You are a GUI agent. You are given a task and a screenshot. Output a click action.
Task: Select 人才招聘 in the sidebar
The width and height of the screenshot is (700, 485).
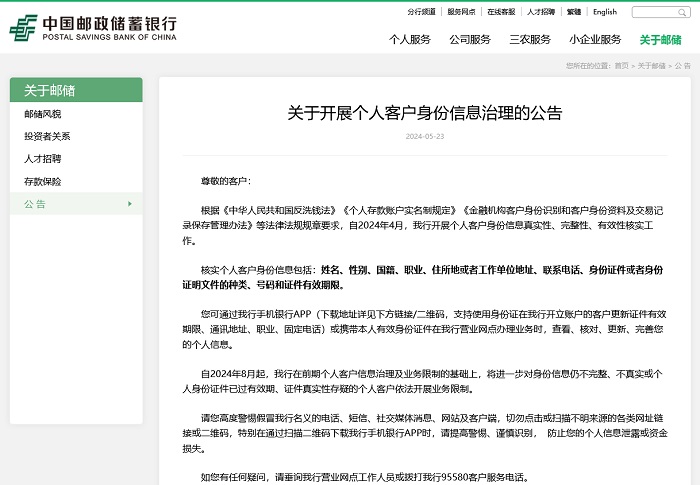pos(43,159)
